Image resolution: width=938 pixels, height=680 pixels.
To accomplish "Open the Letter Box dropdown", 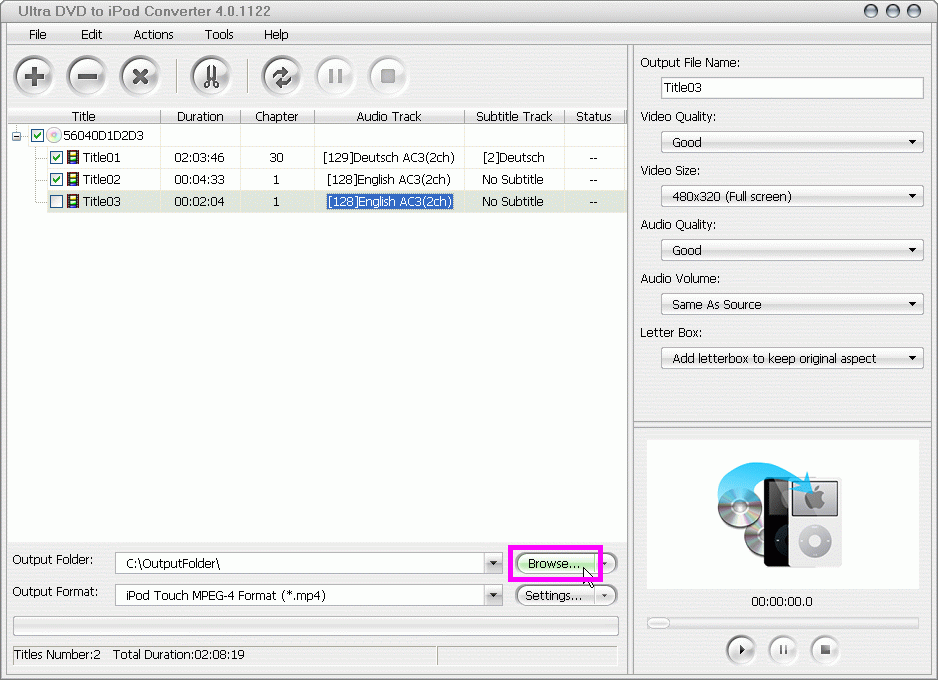I will pos(792,358).
